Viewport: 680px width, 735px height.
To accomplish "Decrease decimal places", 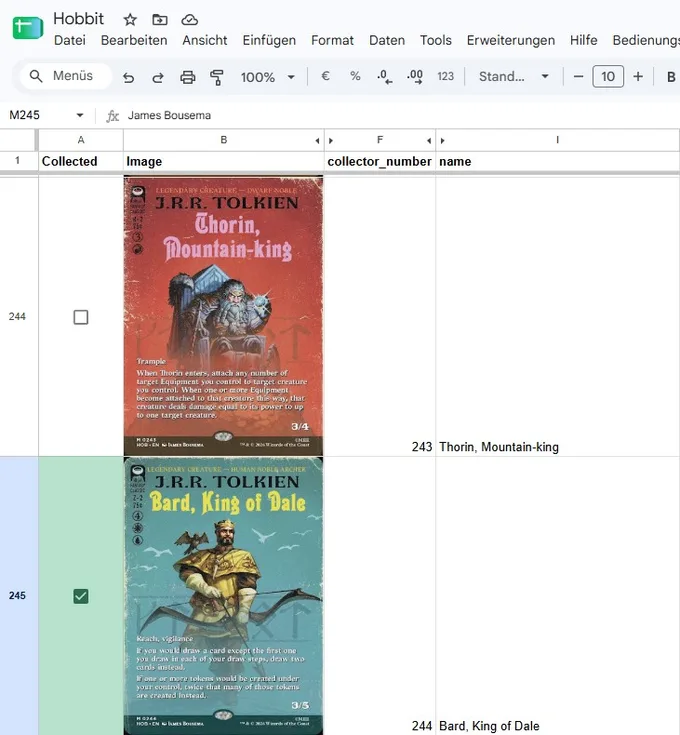I will coord(385,76).
